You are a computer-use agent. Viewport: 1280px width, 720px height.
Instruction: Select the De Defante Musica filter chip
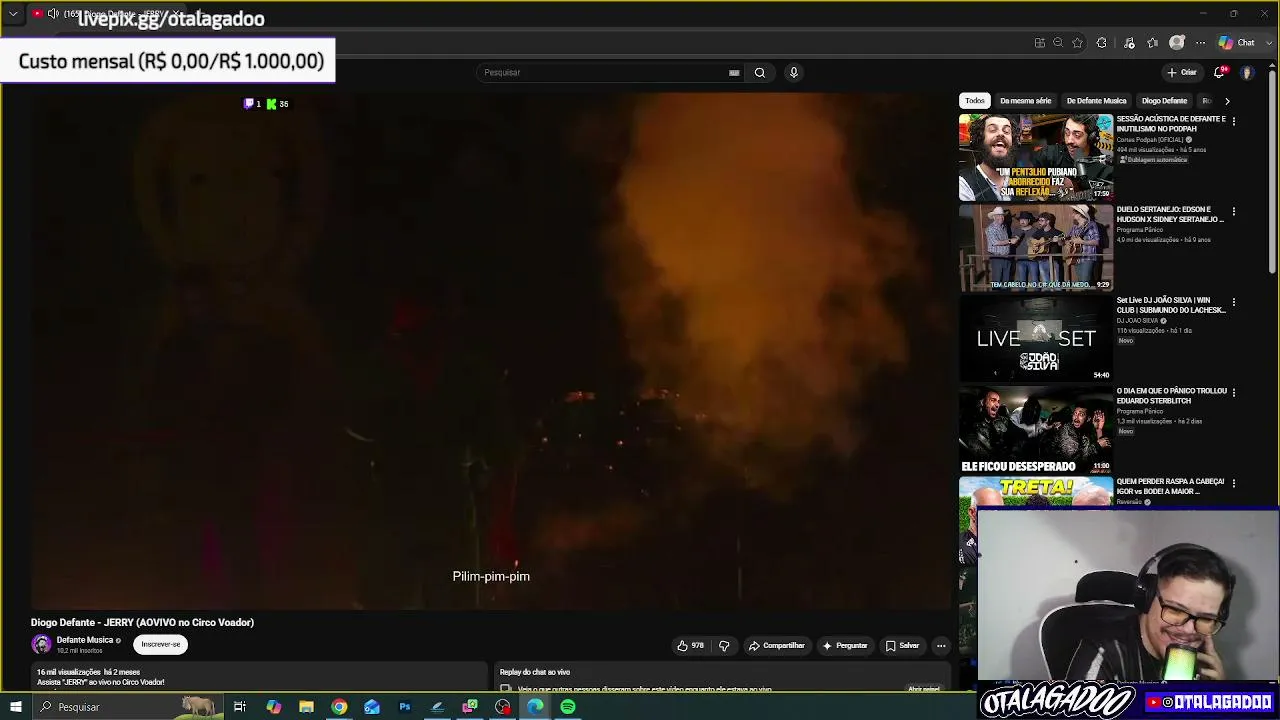coord(1096,101)
